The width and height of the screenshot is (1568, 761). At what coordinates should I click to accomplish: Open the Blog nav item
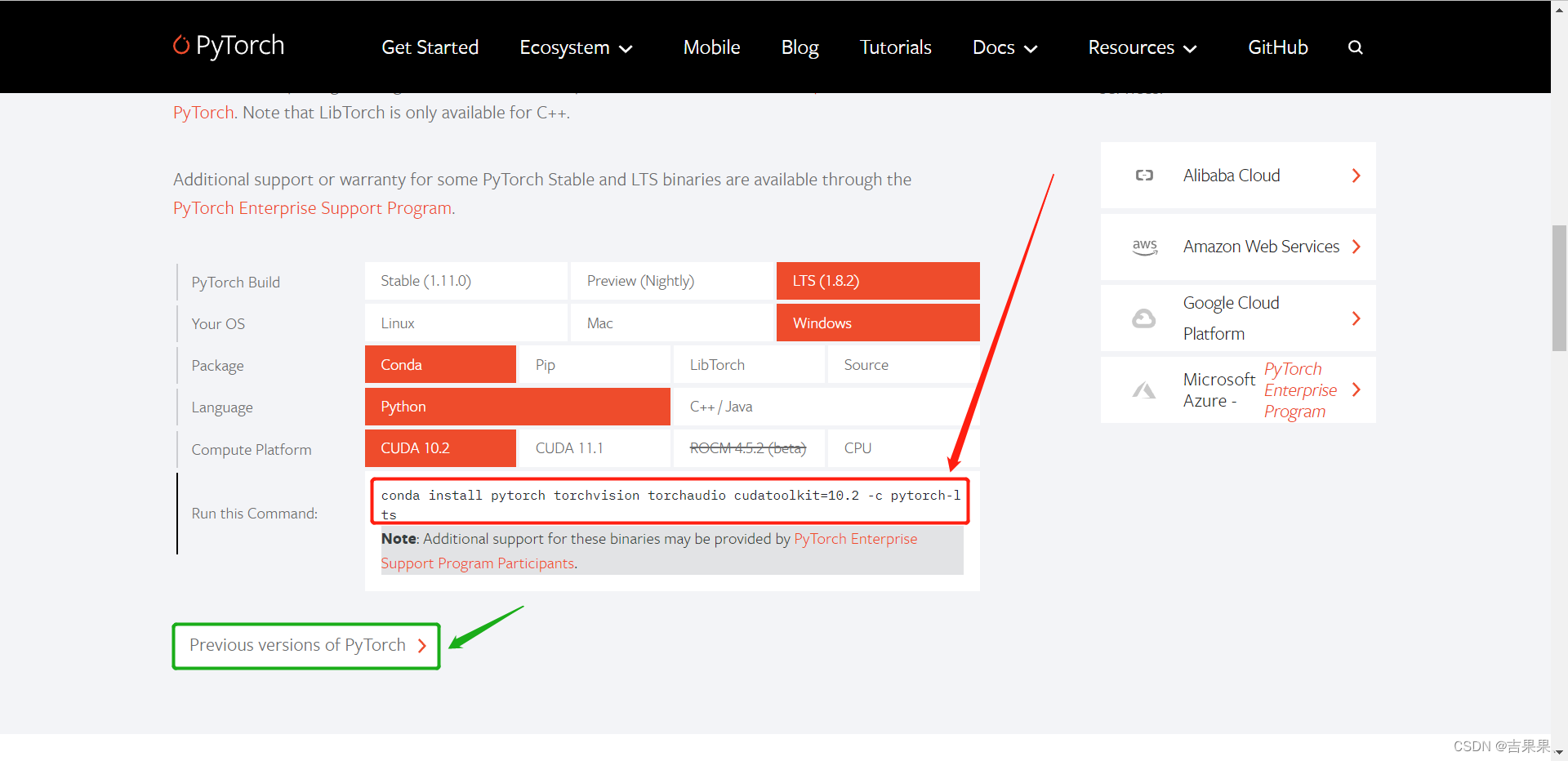click(800, 47)
